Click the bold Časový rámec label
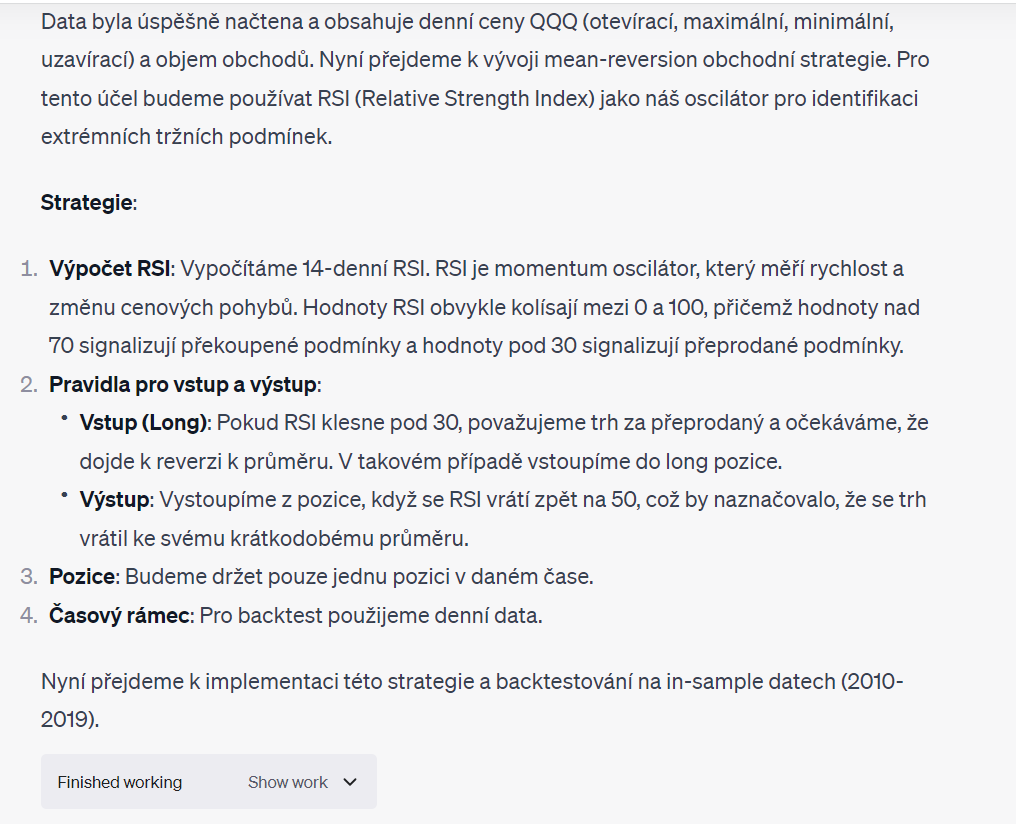Screen dimensions: 1016x824 pos(119,615)
